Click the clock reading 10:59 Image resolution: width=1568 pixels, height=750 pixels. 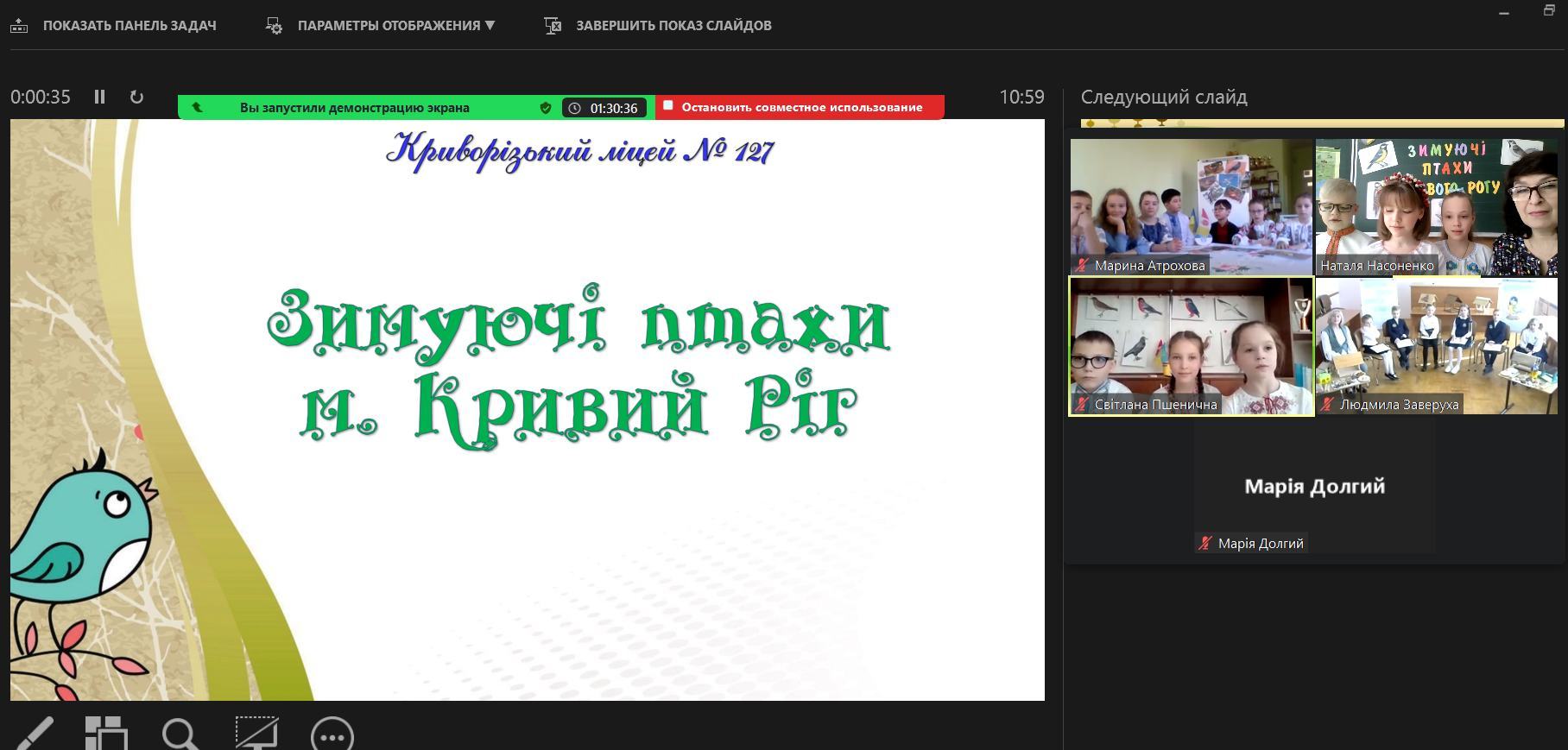tap(1022, 97)
